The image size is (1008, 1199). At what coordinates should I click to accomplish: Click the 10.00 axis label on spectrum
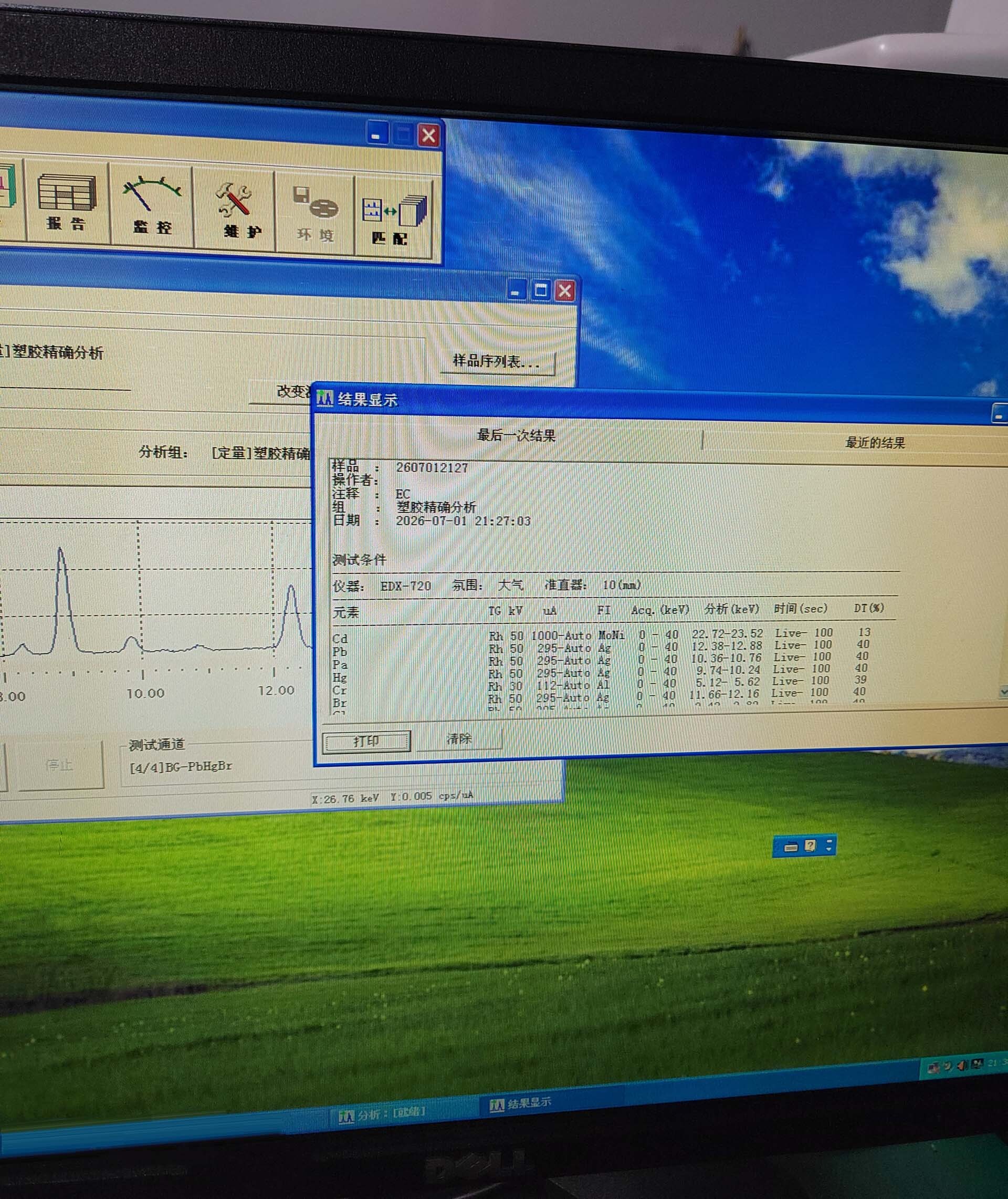[145, 693]
